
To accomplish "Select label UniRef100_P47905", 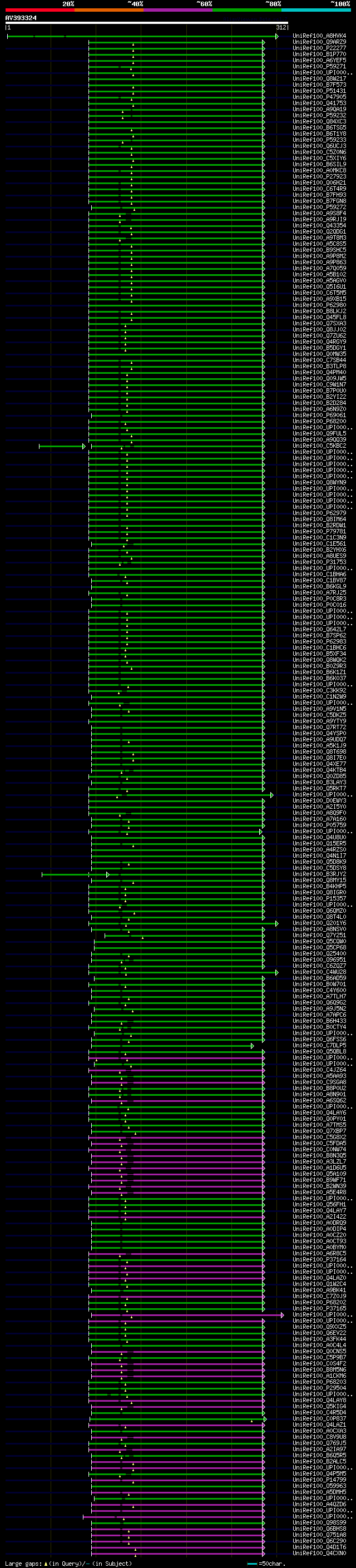I will 319,97.
